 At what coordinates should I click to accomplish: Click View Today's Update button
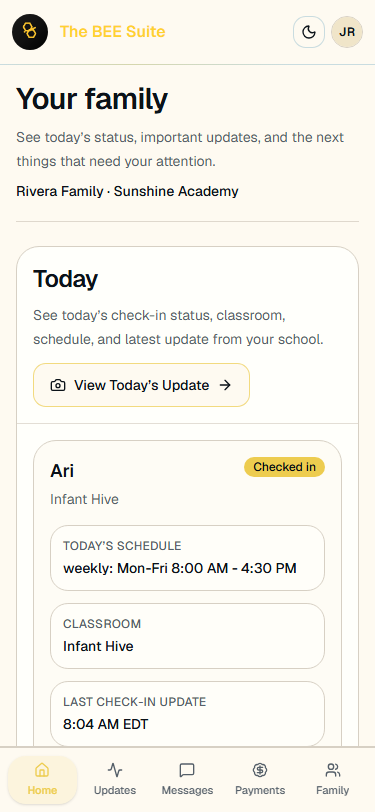tap(141, 385)
